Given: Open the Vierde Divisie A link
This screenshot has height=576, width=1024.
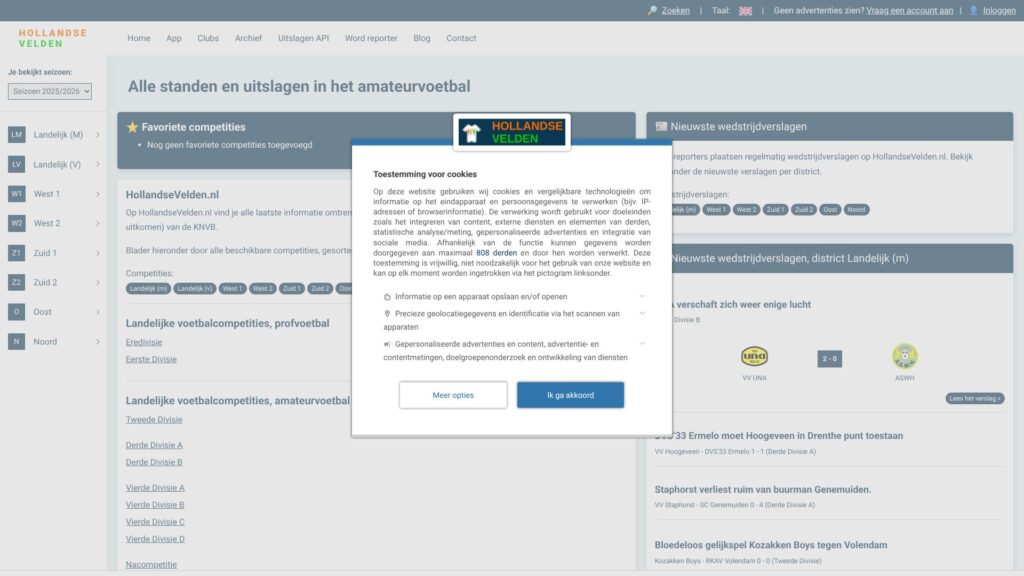Looking at the screenshot, I should [x=155, y=488].
